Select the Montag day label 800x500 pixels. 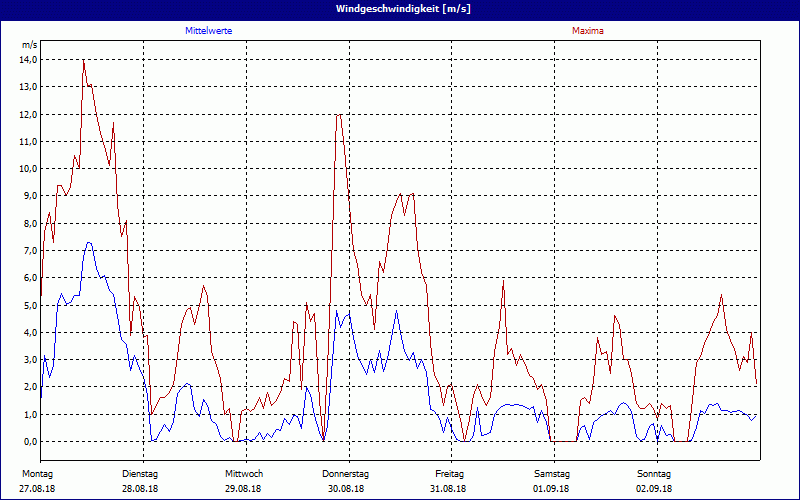[x=36, y=473]
